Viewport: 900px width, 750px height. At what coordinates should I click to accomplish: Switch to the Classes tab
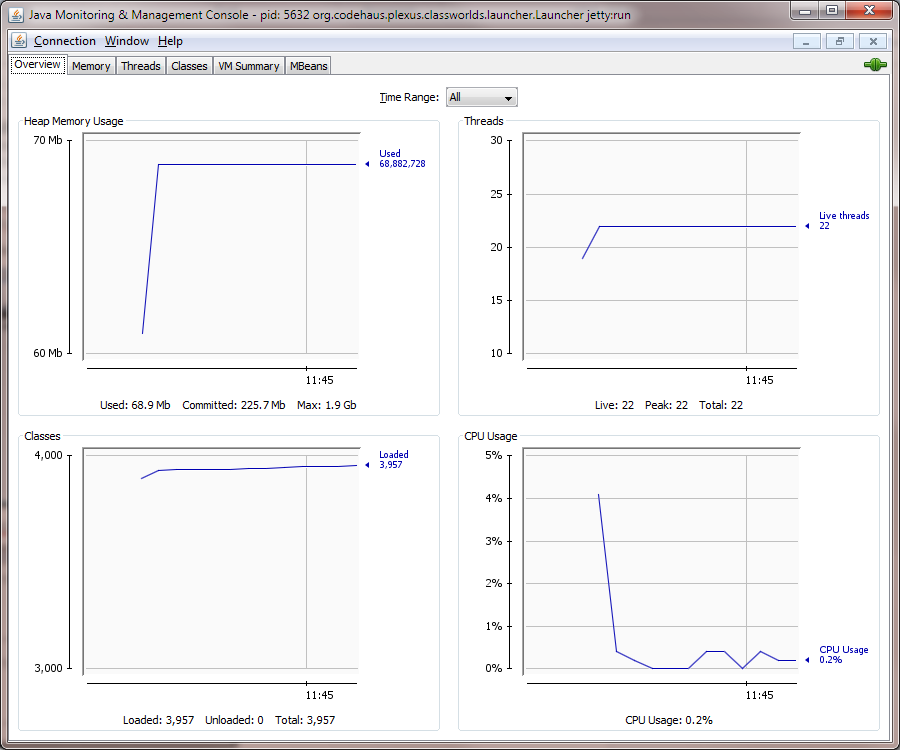pos(189,66)
